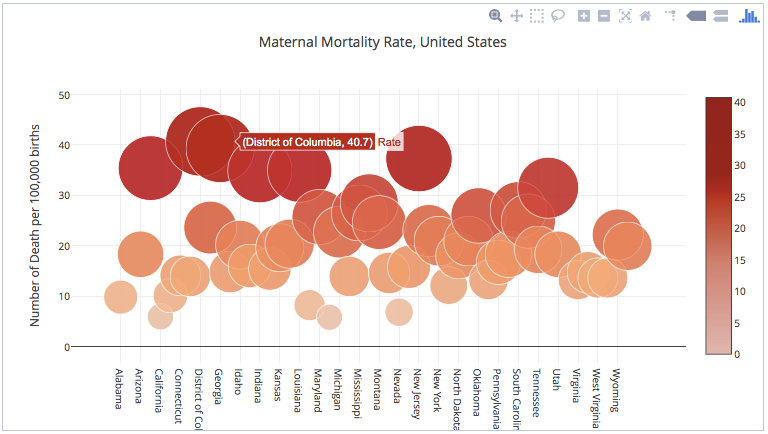
Task: Click the y-axis title Number of Death
Action: click(34, 225)
